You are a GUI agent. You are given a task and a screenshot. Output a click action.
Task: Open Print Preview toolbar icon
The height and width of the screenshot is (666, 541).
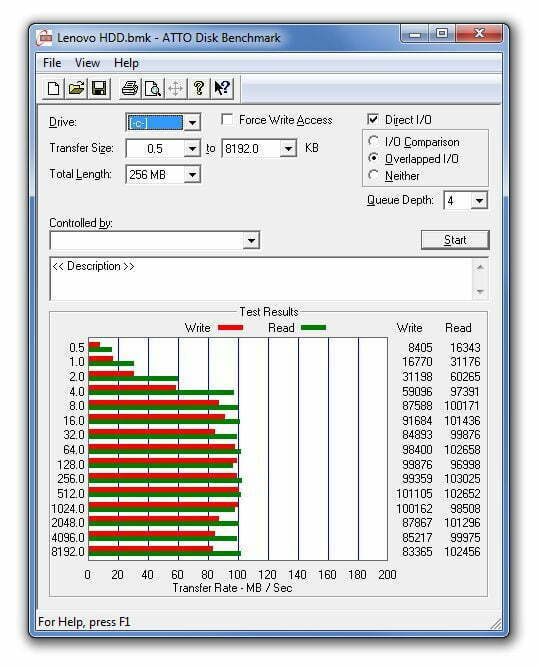pyautogui.click(x=153, y=89)
